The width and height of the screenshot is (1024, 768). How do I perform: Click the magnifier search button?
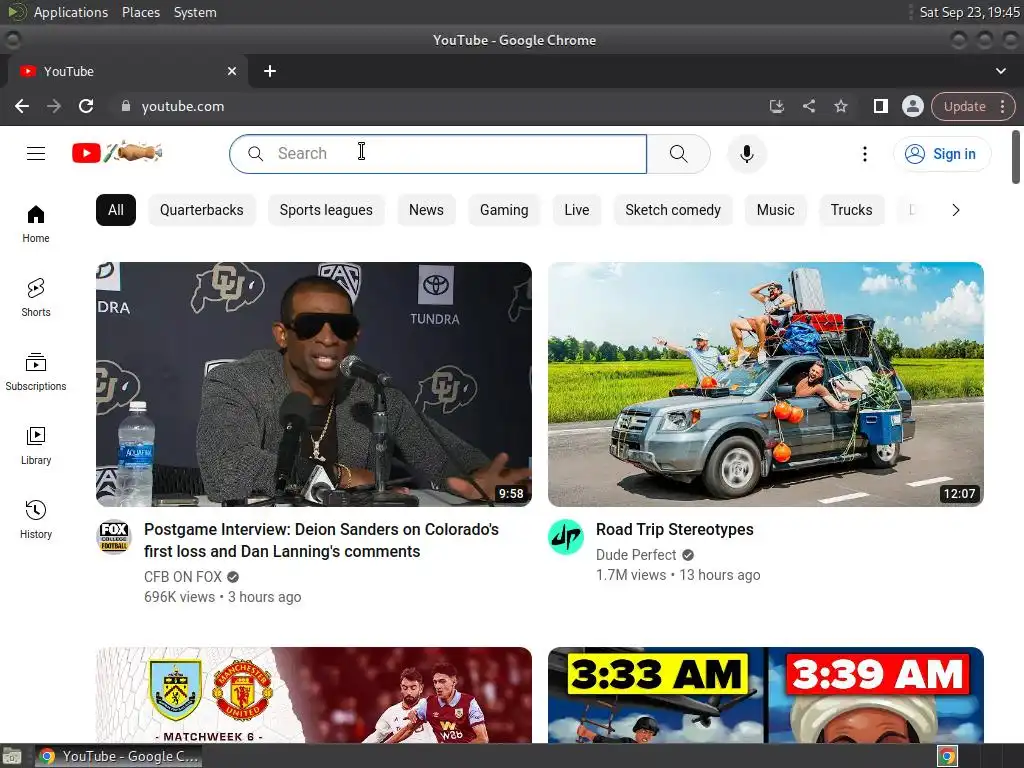679,154
